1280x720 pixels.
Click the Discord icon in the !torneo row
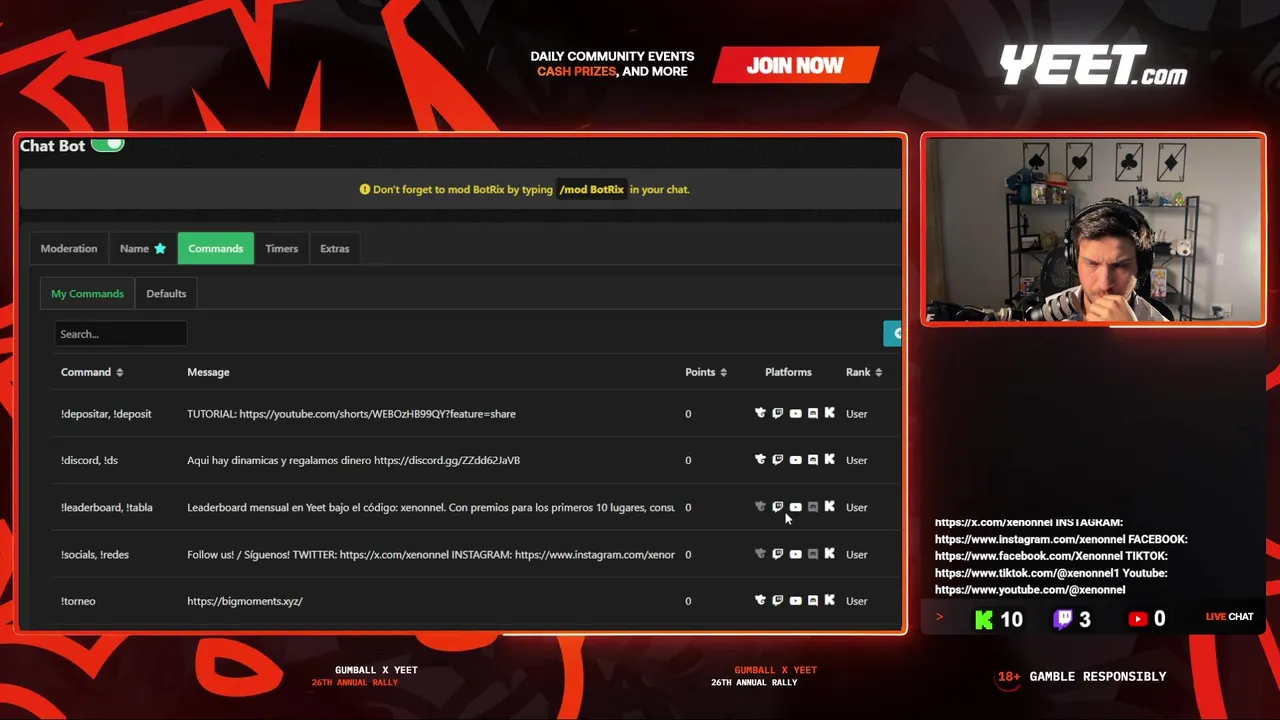click(812, 601)
